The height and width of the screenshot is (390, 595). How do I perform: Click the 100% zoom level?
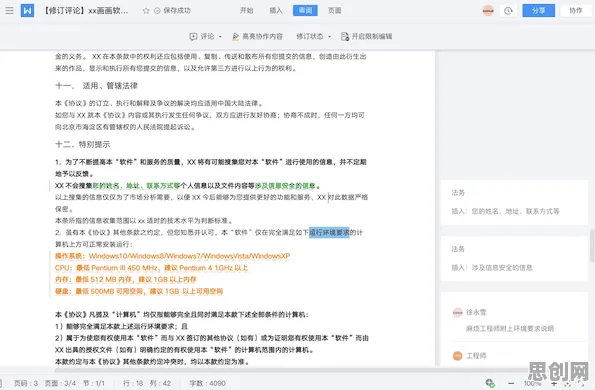tap(532, 383)
